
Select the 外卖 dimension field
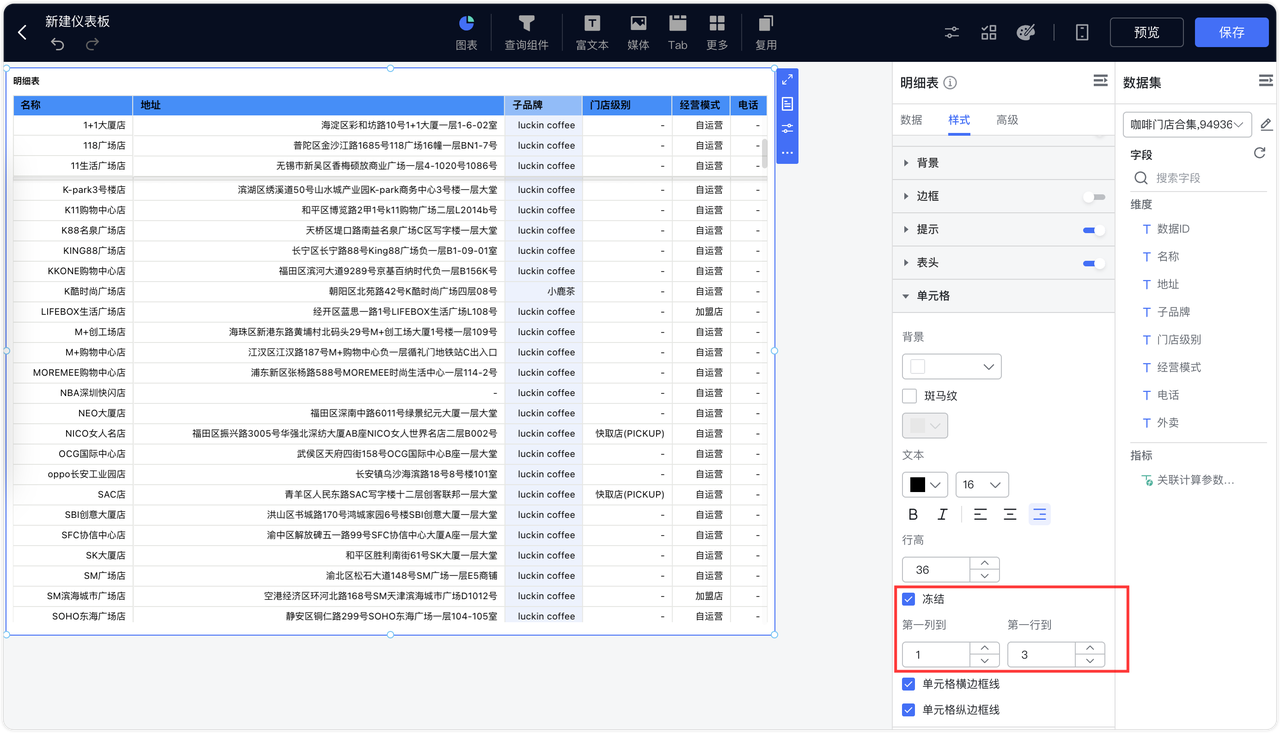(1167, 423)
